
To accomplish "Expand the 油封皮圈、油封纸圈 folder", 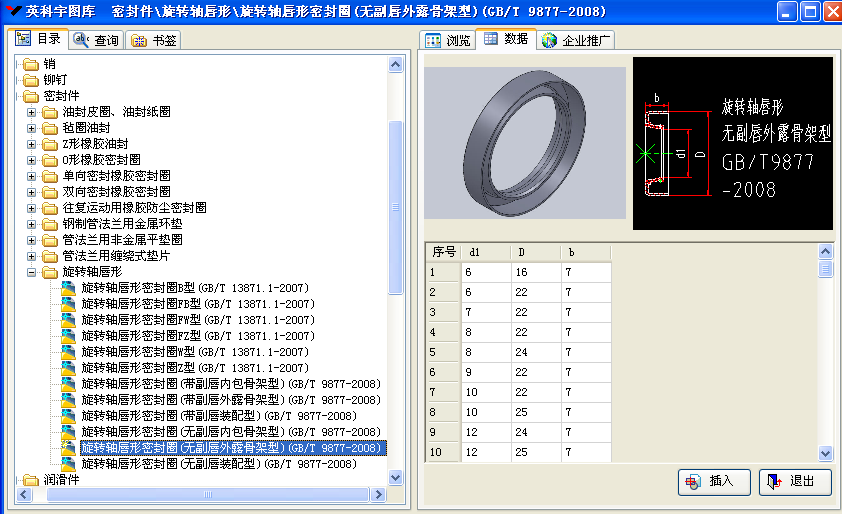I will (x=32, y=112).
